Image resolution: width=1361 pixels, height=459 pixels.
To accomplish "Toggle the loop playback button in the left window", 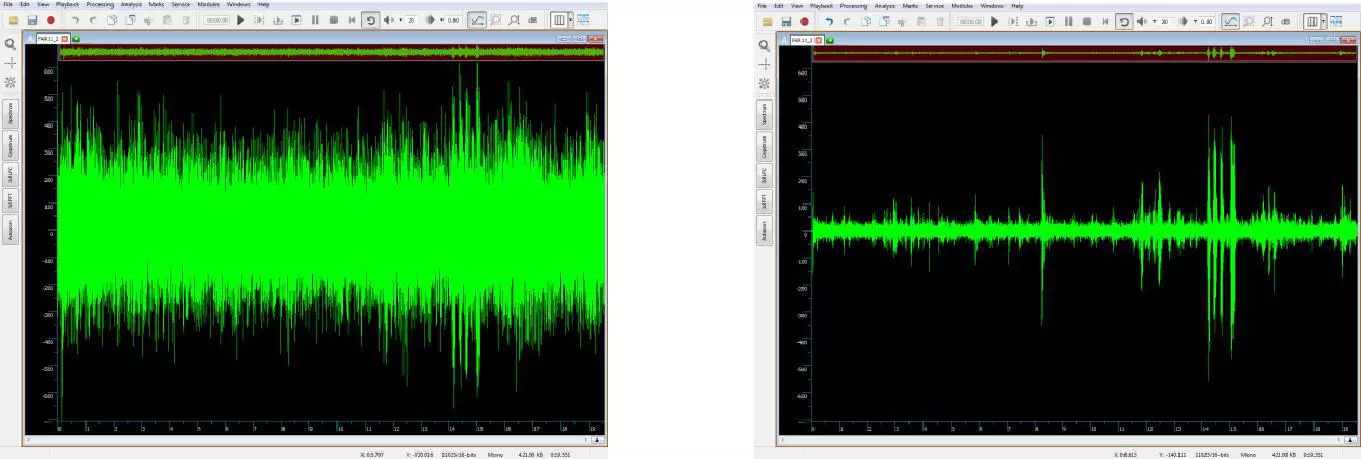I will (370, 20).
